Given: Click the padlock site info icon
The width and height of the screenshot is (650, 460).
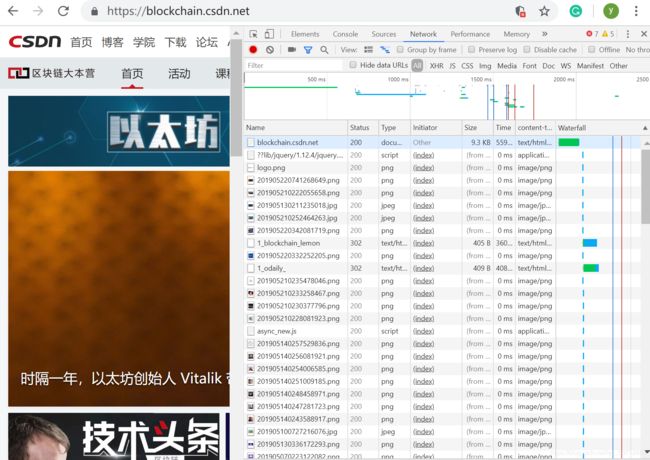Looking at the screenshot, I should click(95, 11).
